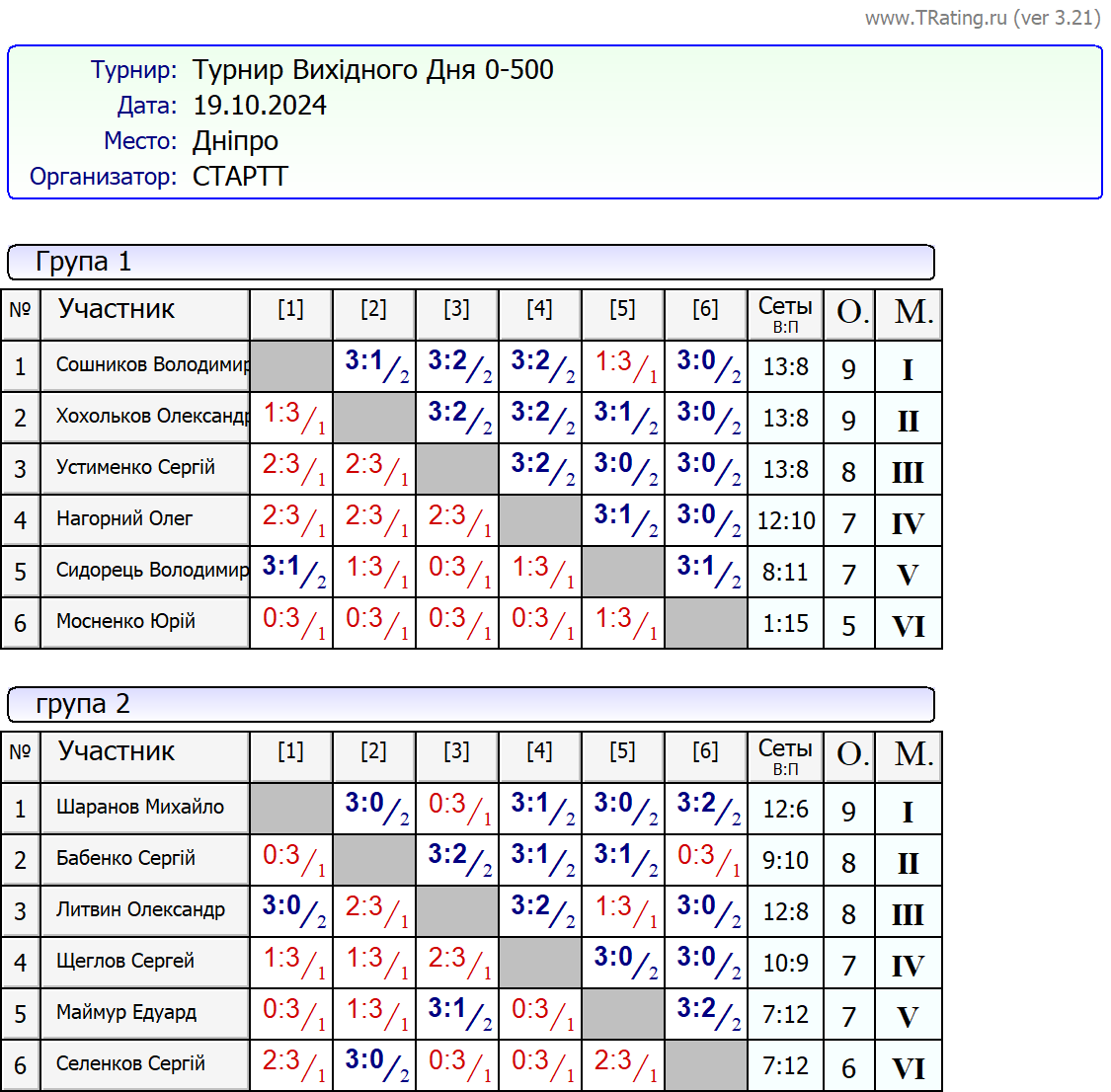This screenshot has width=1111, height=1092.
Task: Select Щеглов Сергей in група 2
Action: pos(125,962)
